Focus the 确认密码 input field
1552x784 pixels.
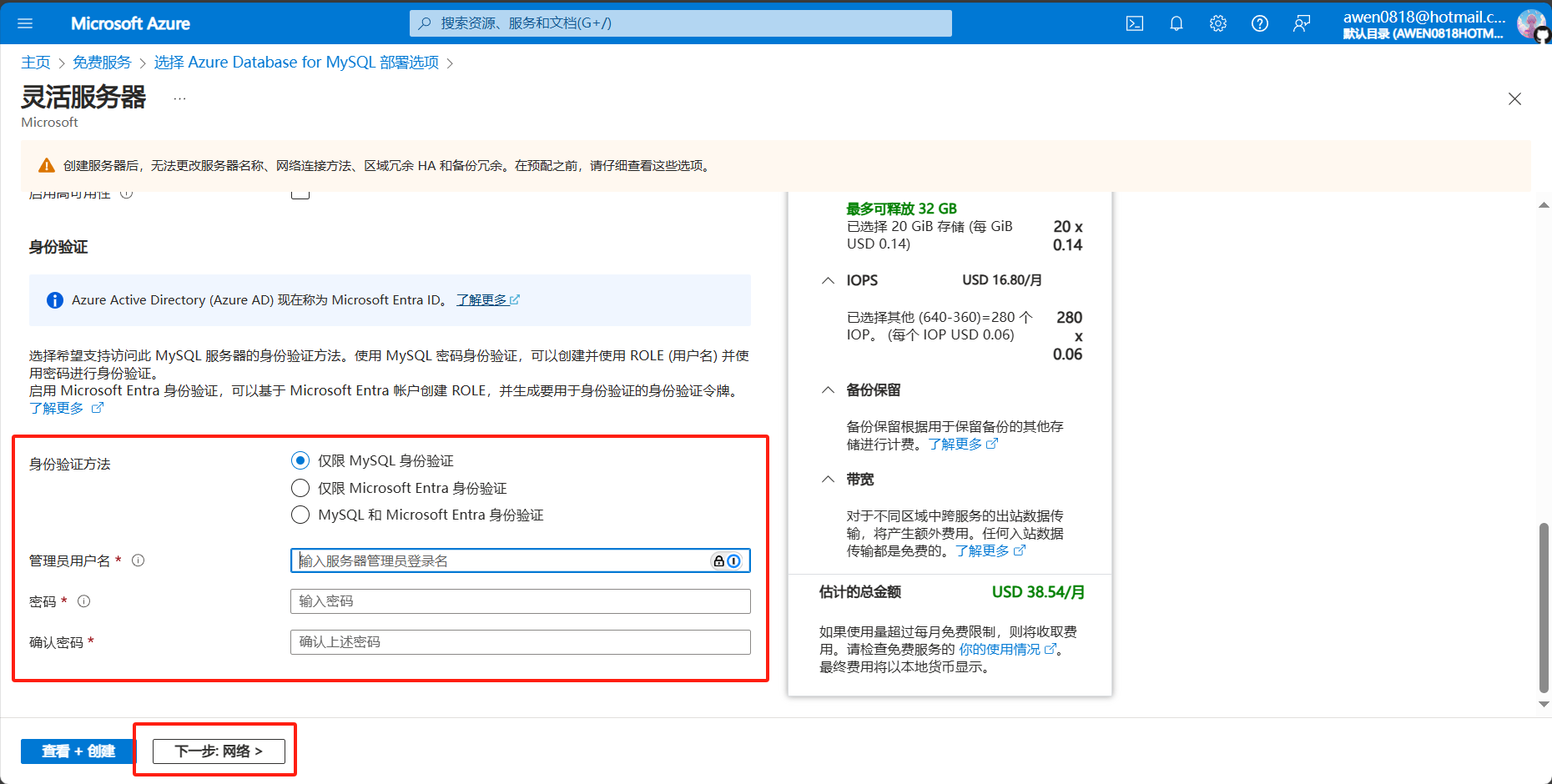pos(521,642)
